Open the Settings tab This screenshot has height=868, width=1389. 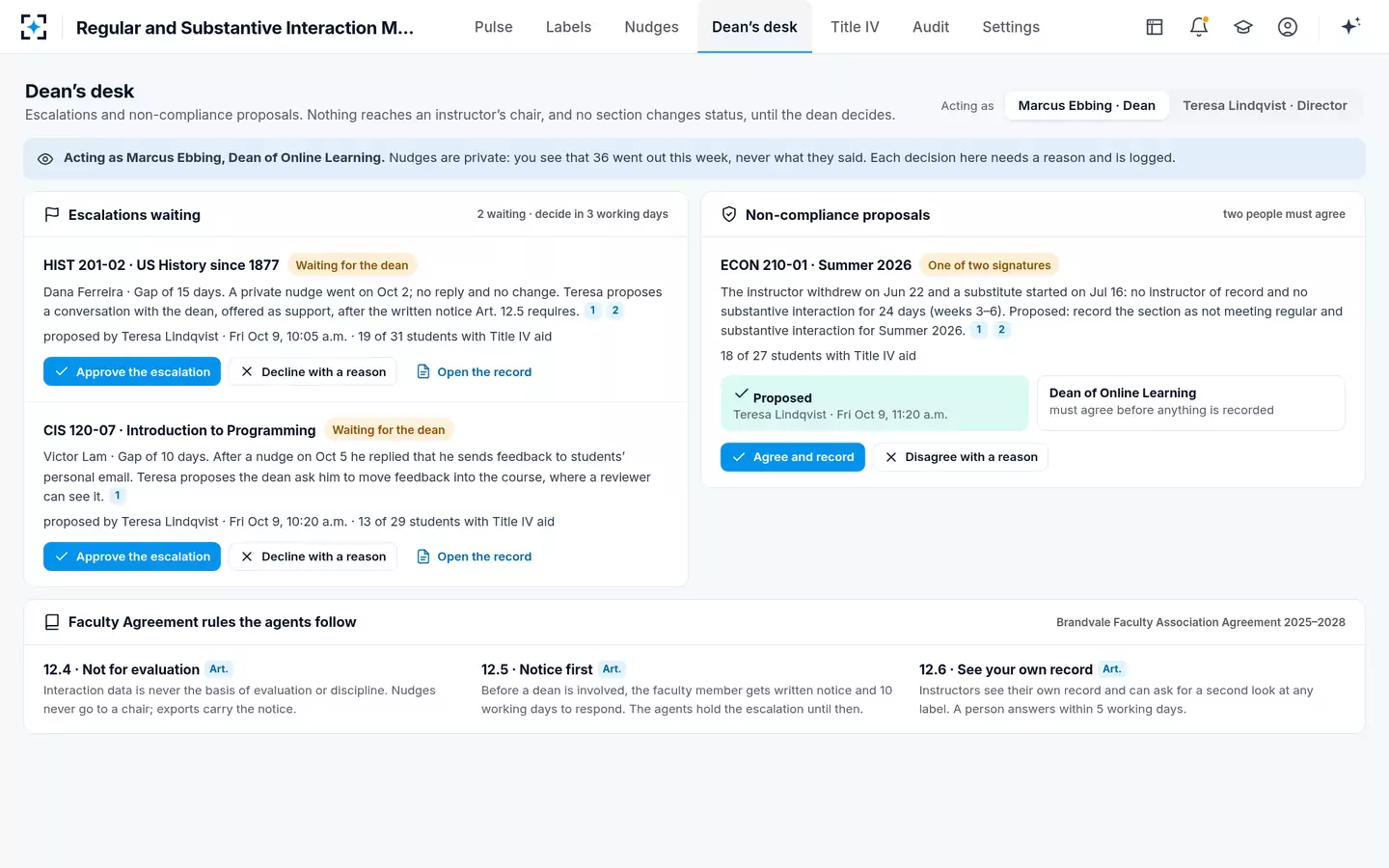click(x=1011, y=27)
